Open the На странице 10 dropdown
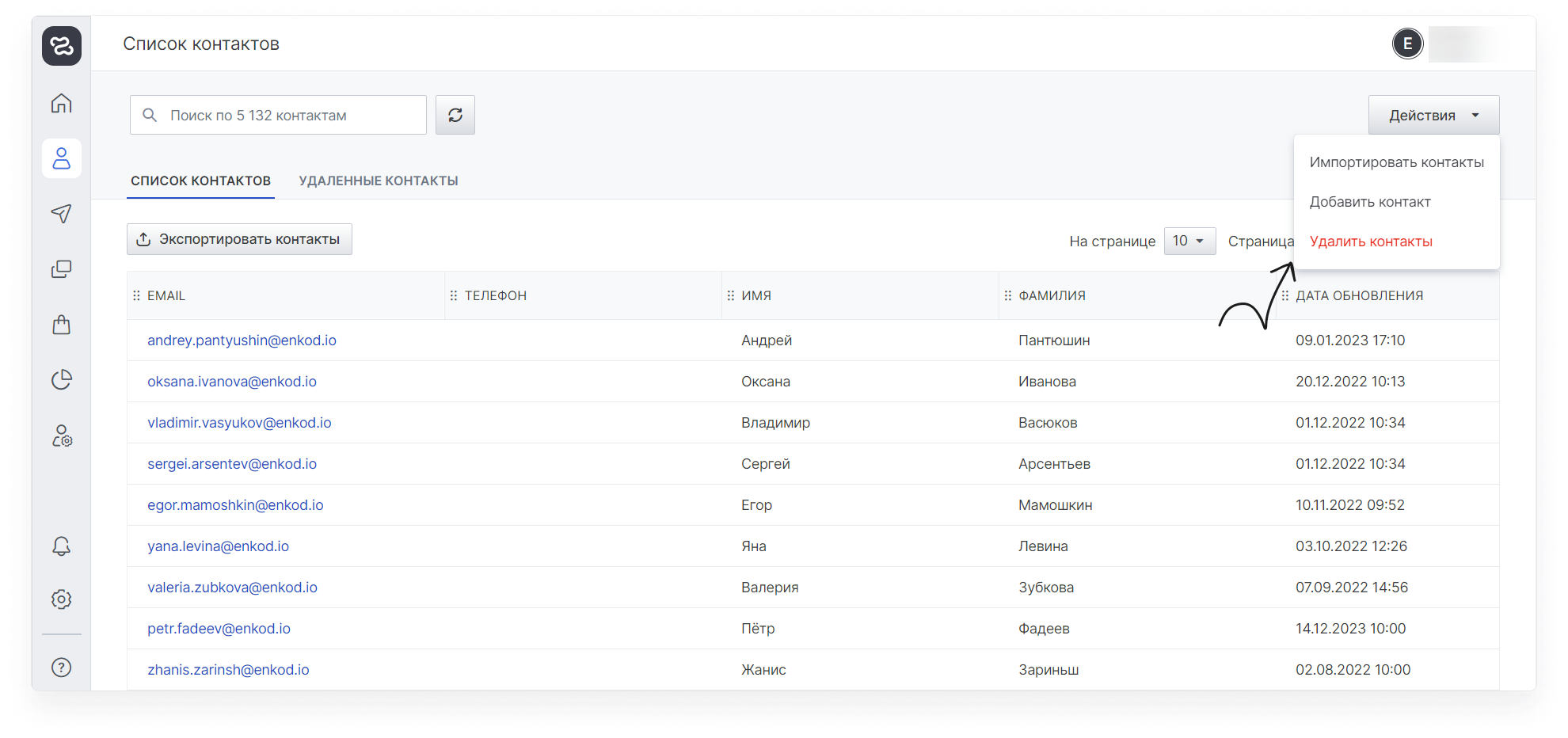Image resolution: width=1568 pixels, height=738 pixels. pyautogui.click(x=1189, y=241)
